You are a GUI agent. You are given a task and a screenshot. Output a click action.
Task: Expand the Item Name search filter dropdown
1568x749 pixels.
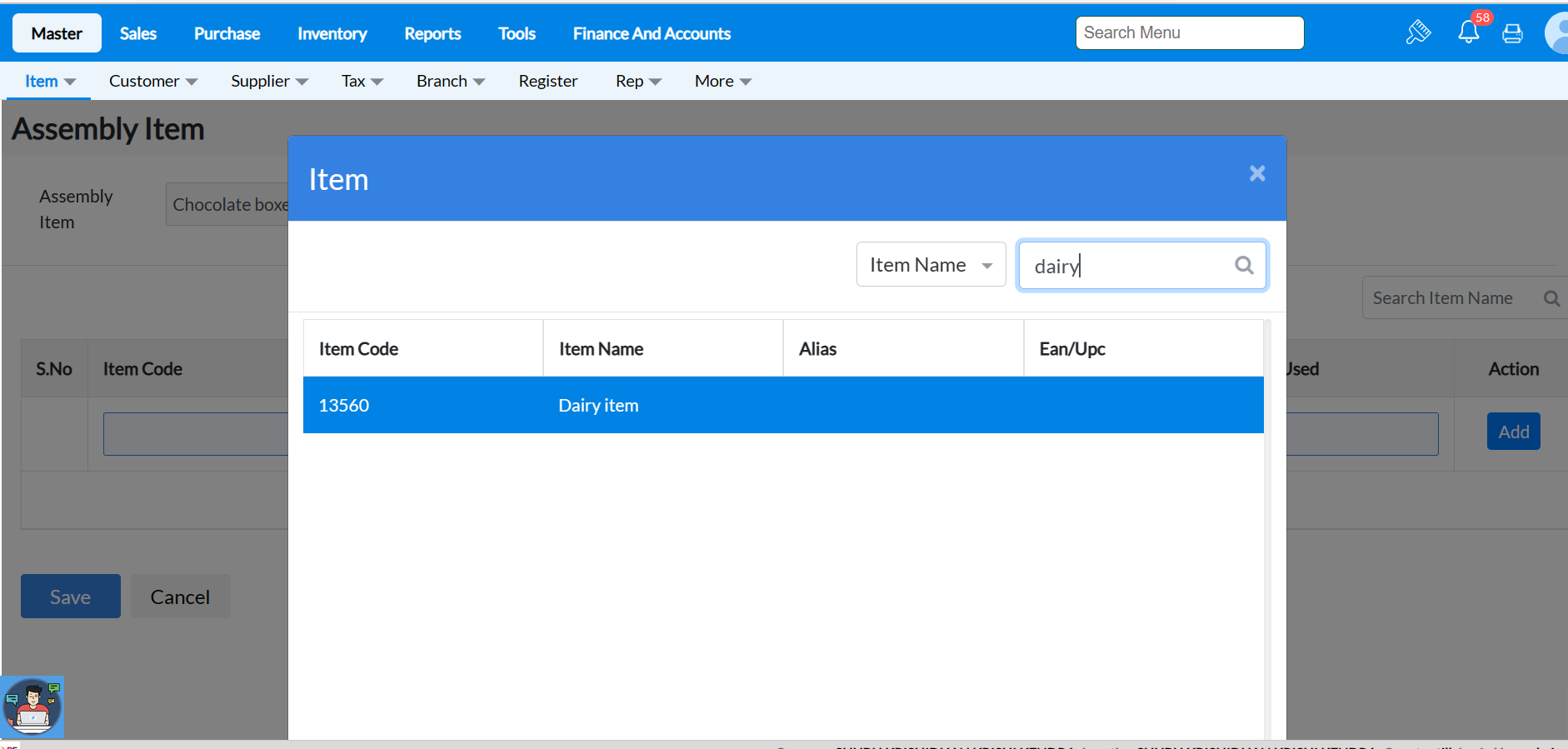[931, 265]
